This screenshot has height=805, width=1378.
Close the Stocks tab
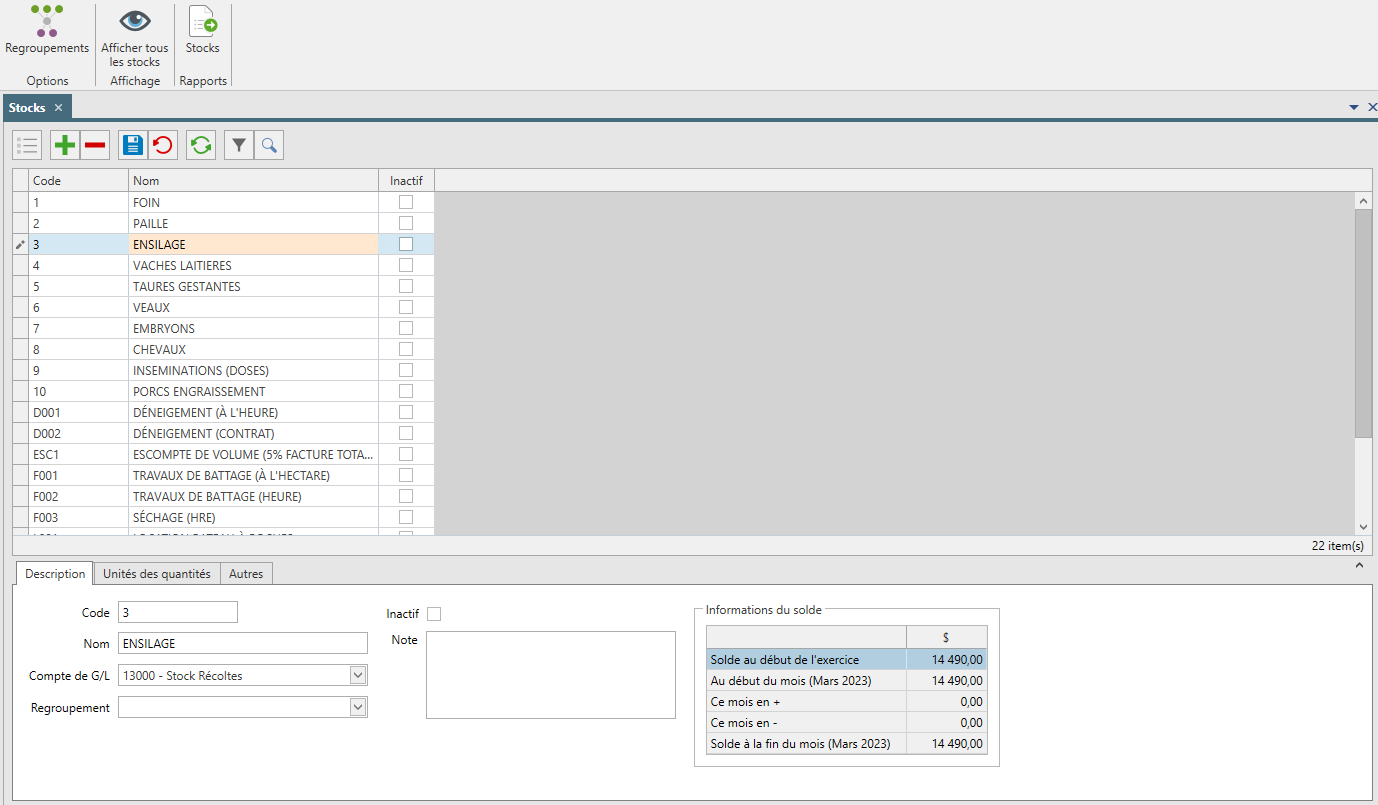coord(59,108)
